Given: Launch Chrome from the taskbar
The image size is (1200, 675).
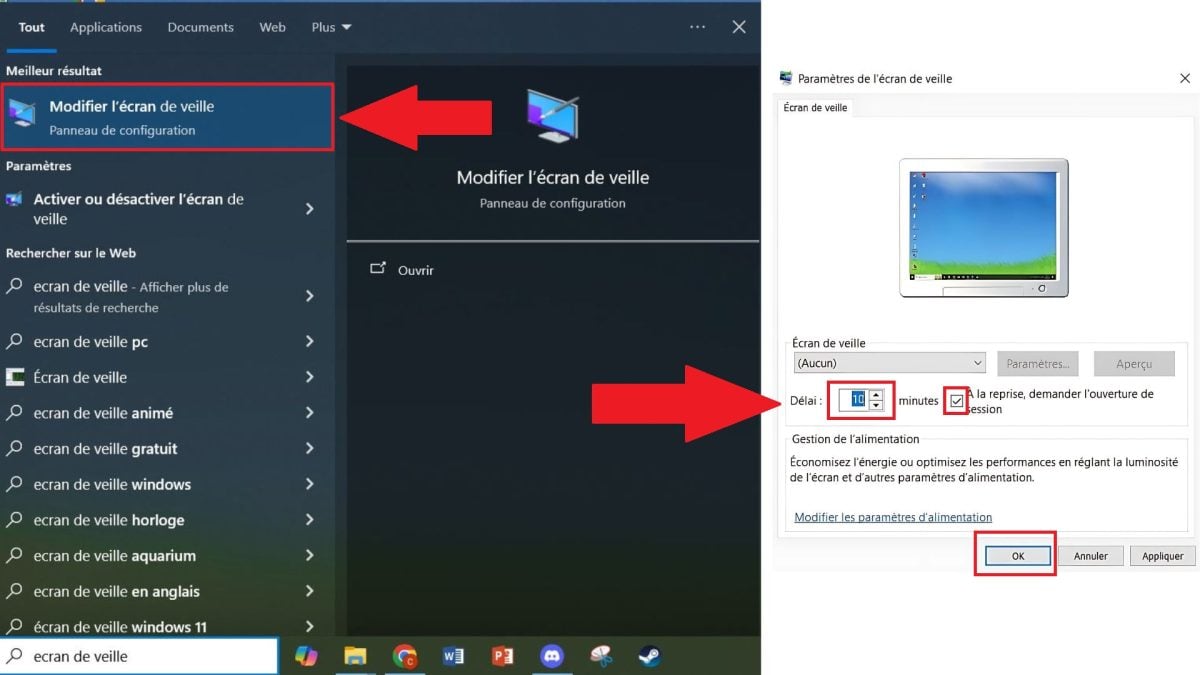Looking at the screenshot, I should point(405,656).
